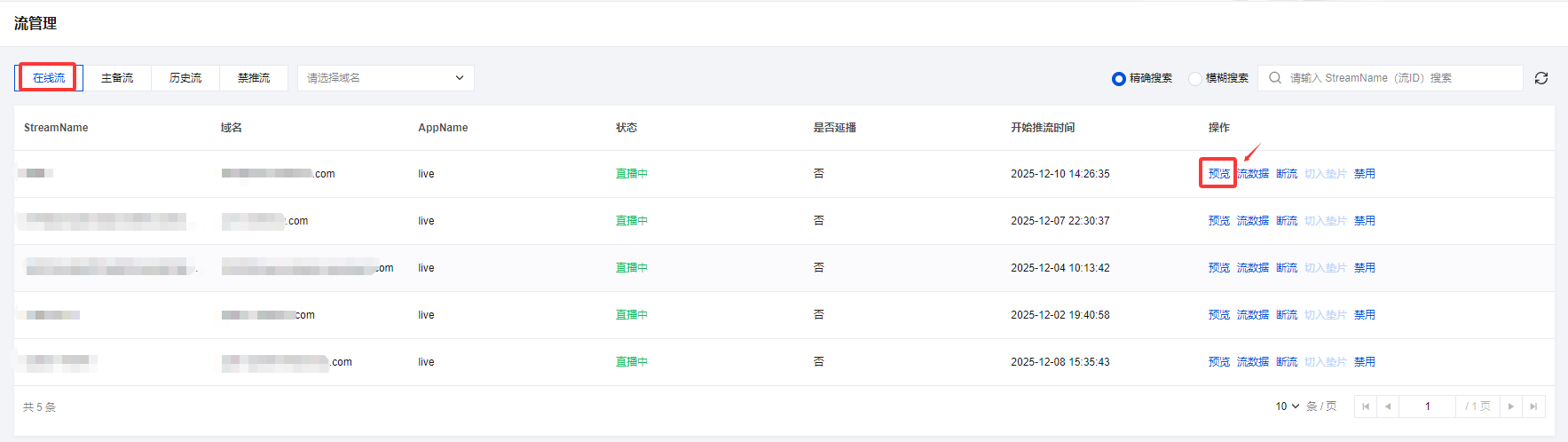Open the 历史流 tab

185,78
